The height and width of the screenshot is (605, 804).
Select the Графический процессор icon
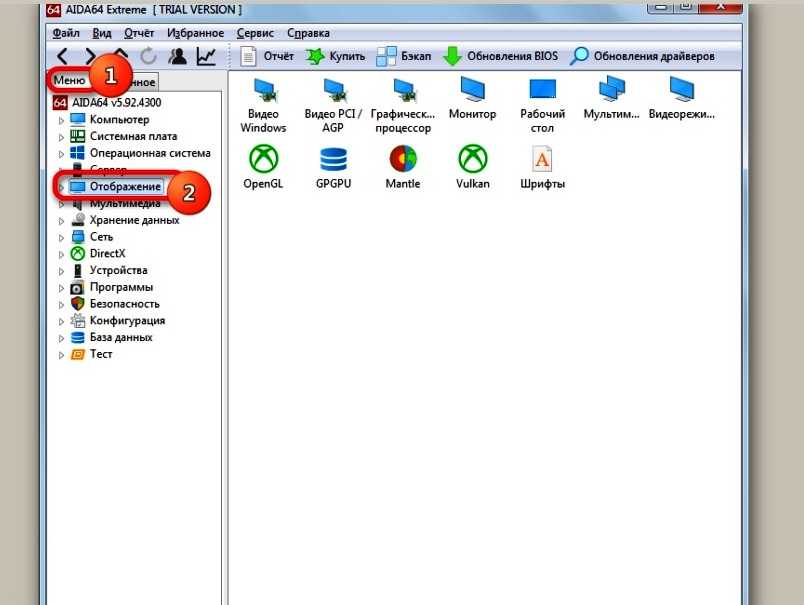coord(403,105)
